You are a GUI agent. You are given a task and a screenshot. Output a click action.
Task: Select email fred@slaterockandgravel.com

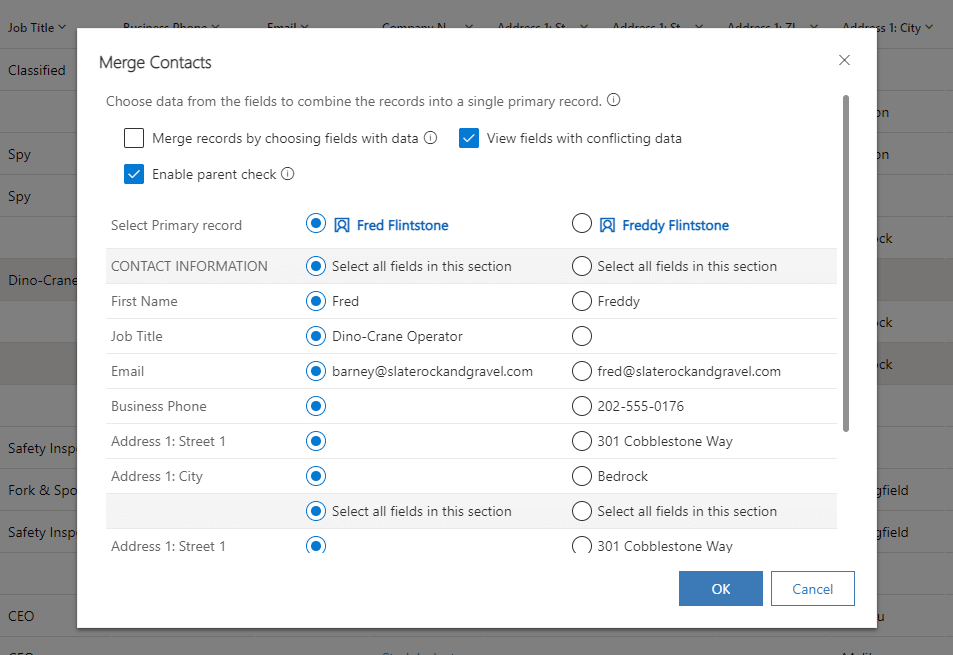[x=582, y=371]
